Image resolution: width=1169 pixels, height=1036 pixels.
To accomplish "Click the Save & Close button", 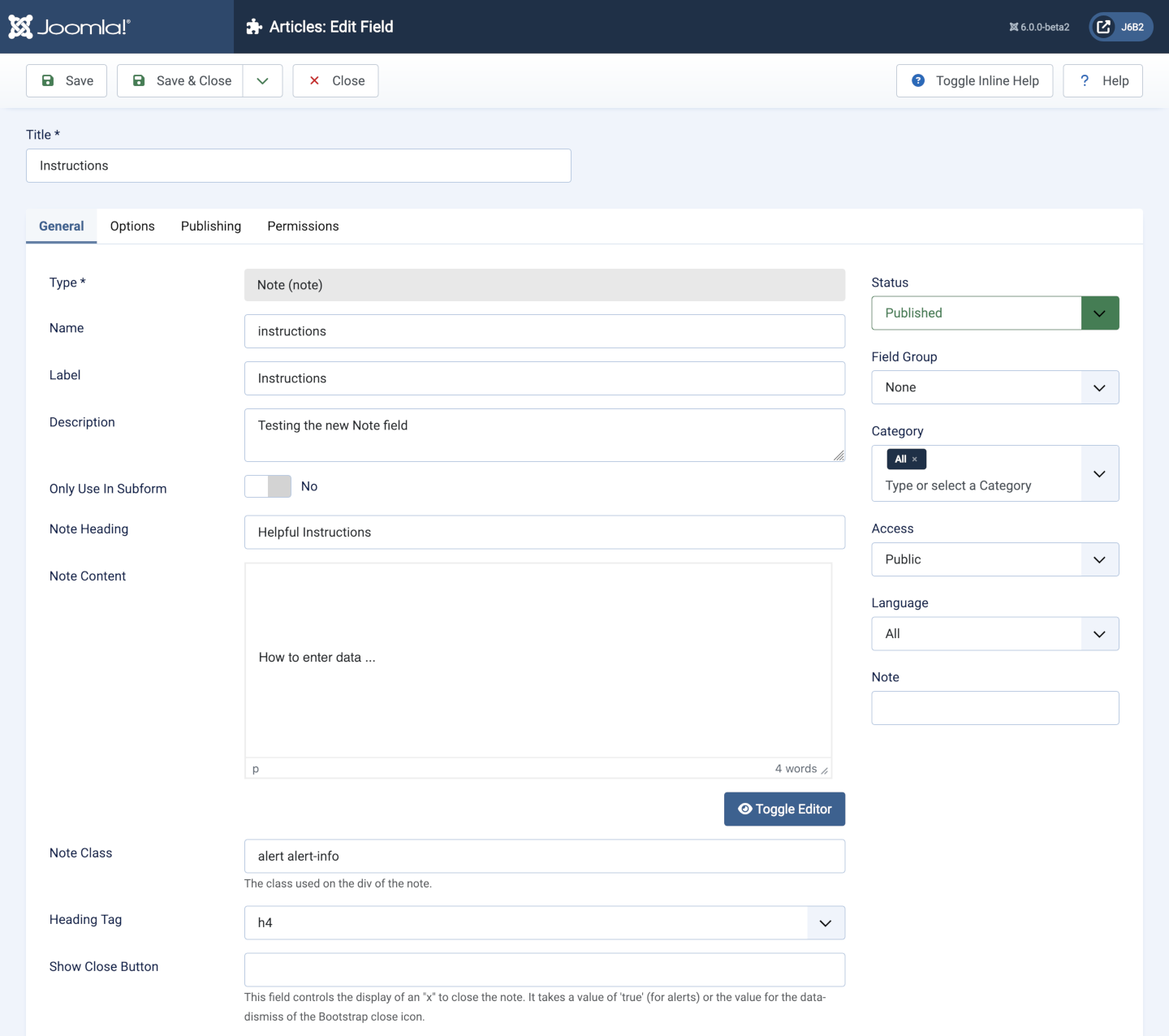I will point(180,80).
